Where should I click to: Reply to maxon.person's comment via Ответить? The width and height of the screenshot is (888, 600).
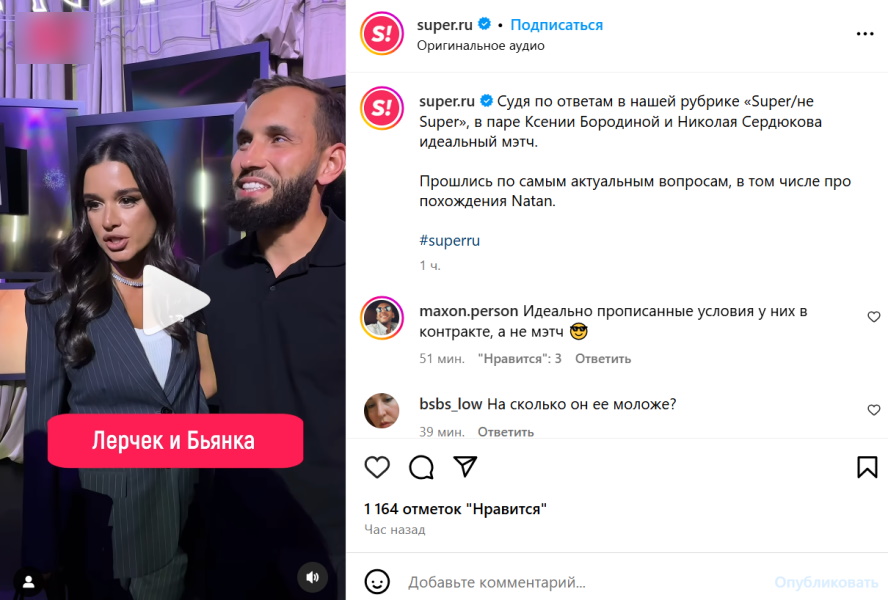pyautogui.click(x=603, y=359)
